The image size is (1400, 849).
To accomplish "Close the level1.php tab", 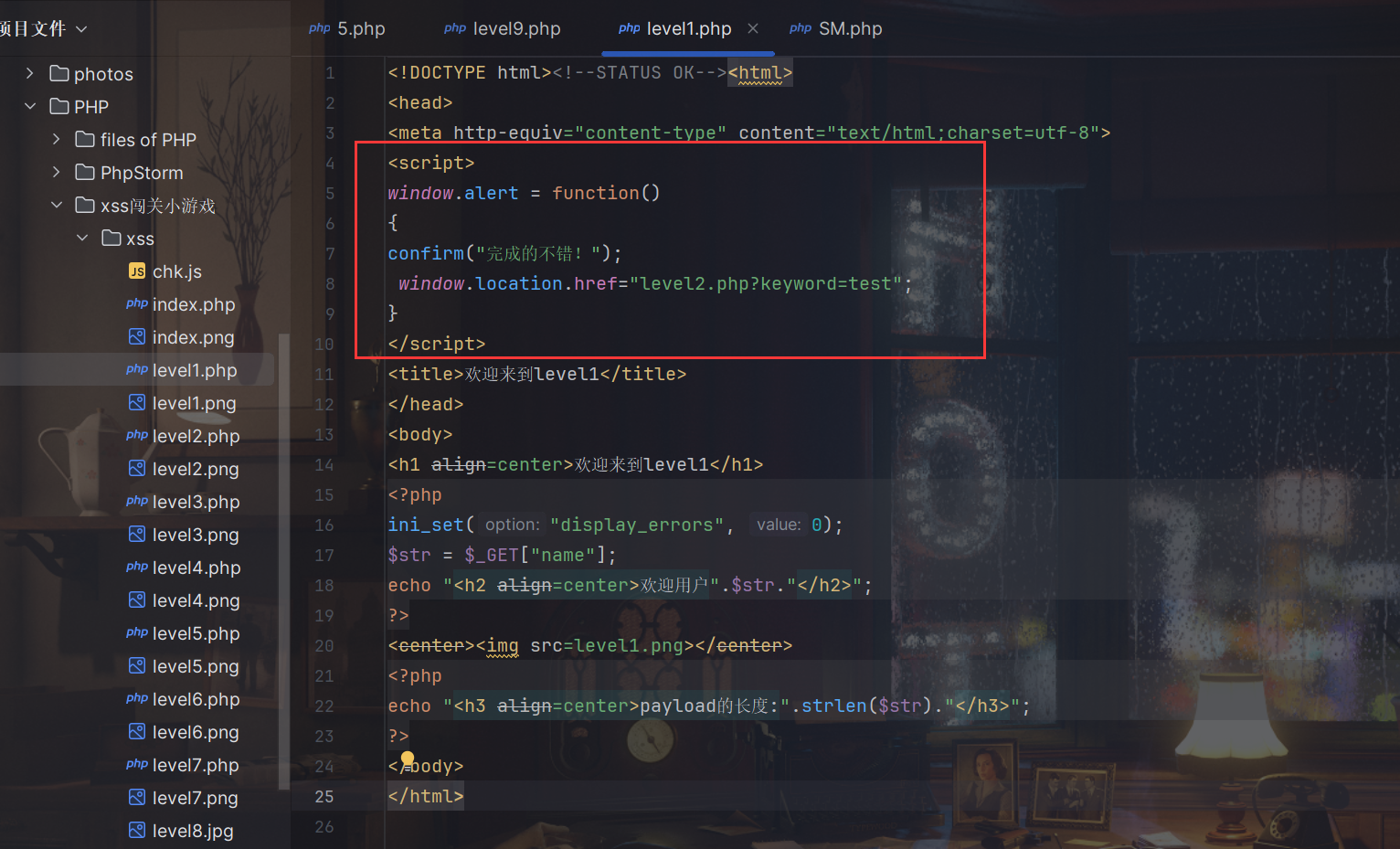I will click(753, 28).
